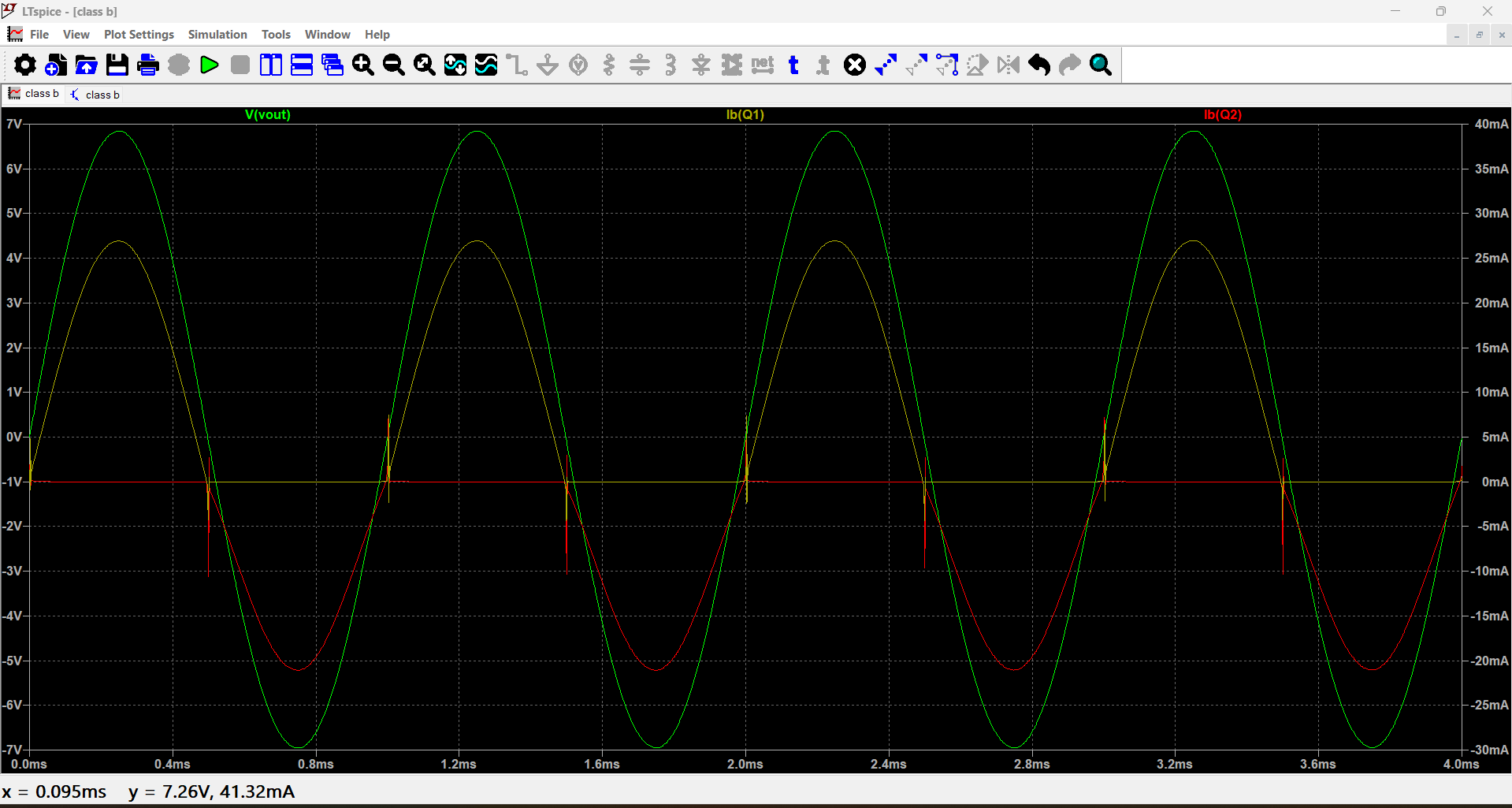
Task: Switch to the class b waveform plot tab
Action: coord(34,94)
